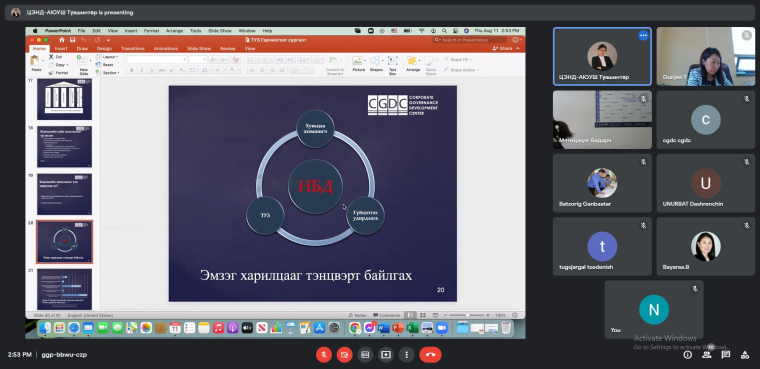Open meeting details info icon
Image resolution: width=760 pixels, height=369 pixels.
click(x=687, y=355)
